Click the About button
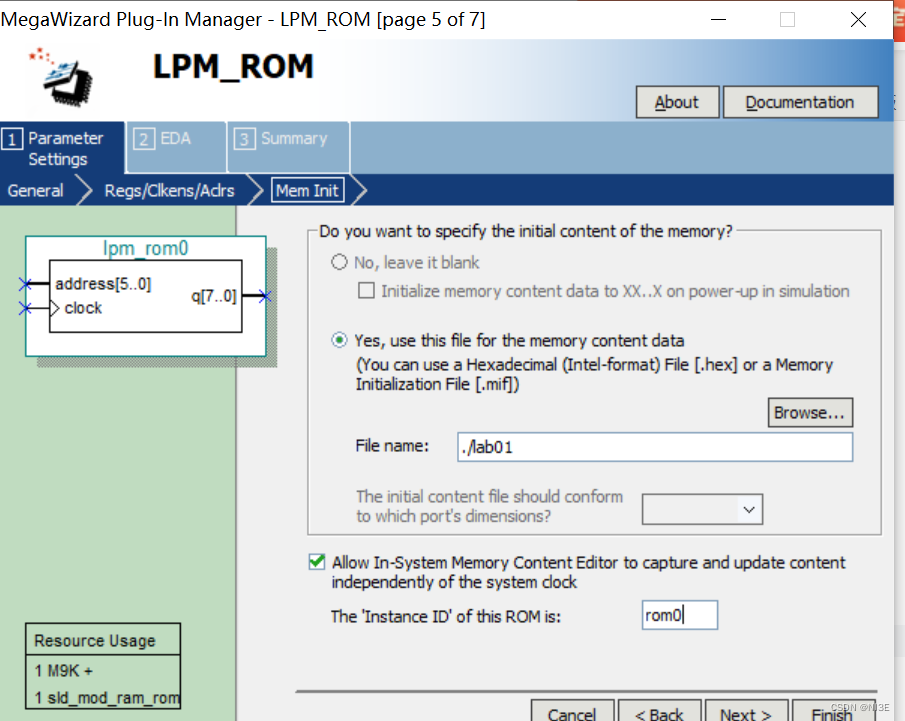 677,101
